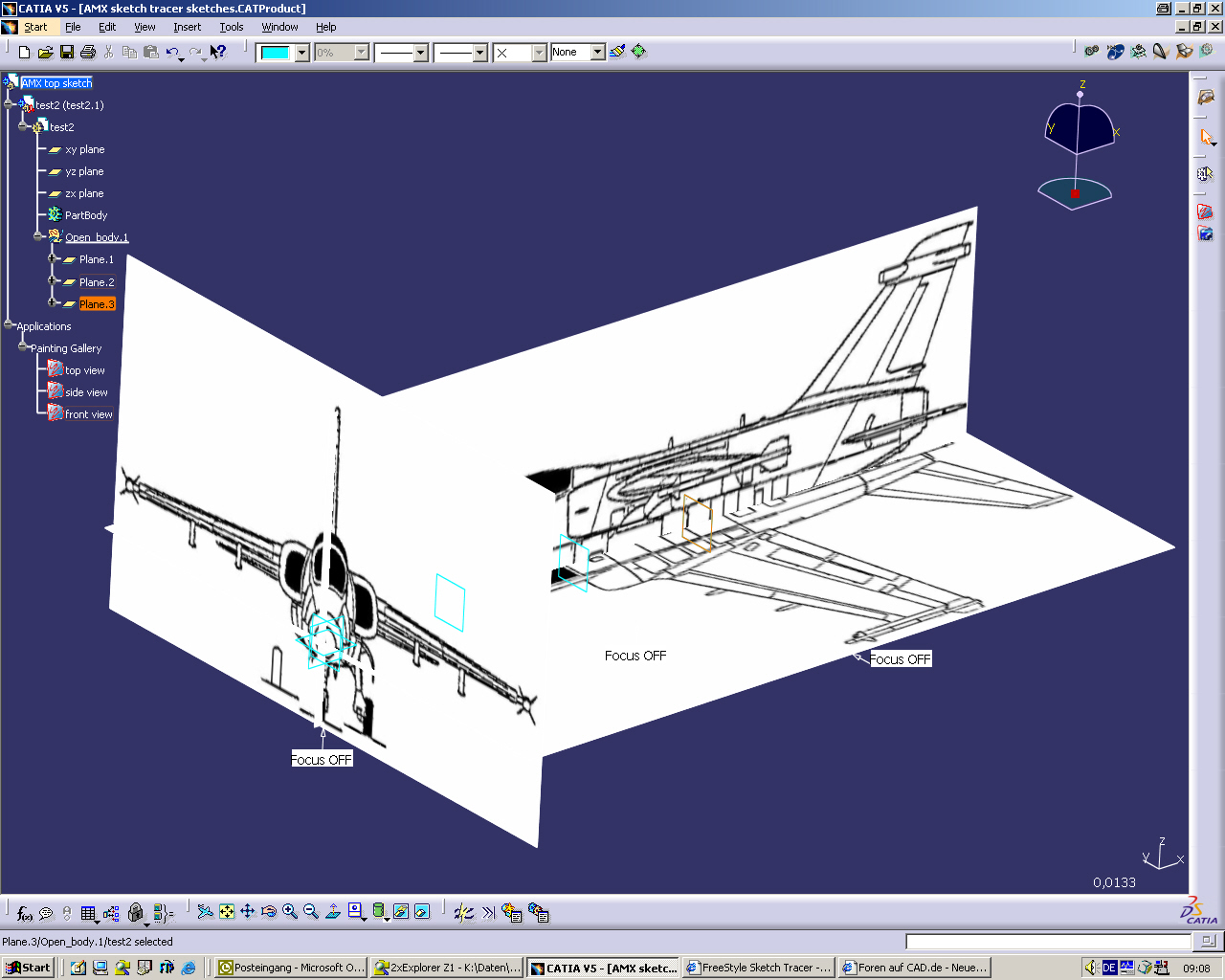The height and width of the screenshot is (980, 1225).
Task: Expand the Plane.2 tree node
Action: (x=53, y=281)
